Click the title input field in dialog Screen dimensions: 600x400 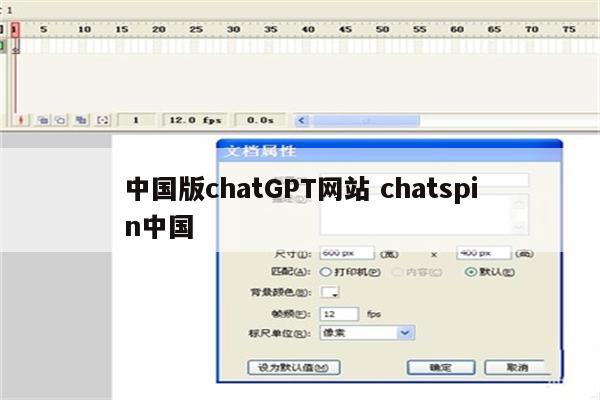click(x=424, y=180)
